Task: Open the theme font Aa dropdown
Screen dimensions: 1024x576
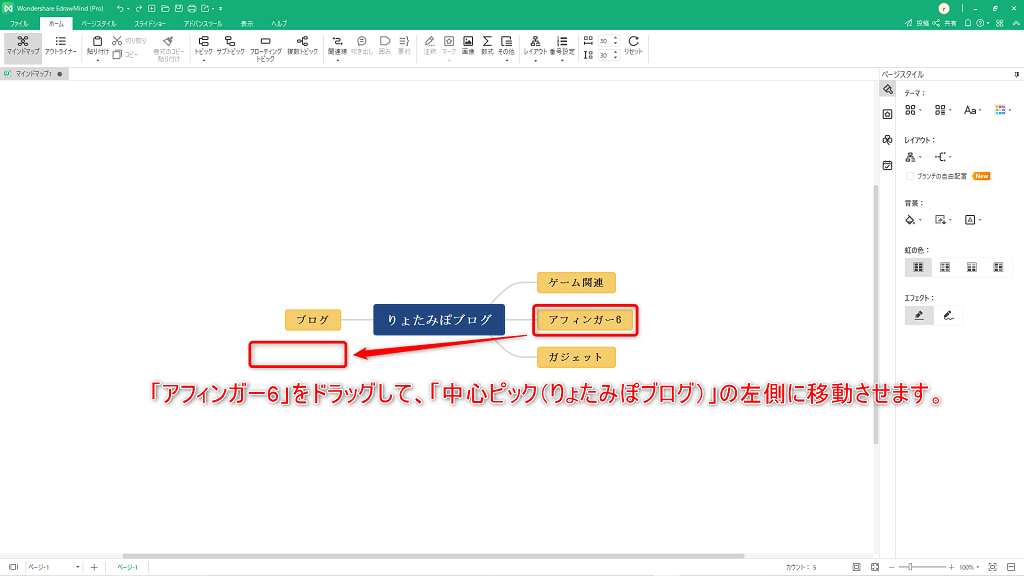Action: point(972,110)
